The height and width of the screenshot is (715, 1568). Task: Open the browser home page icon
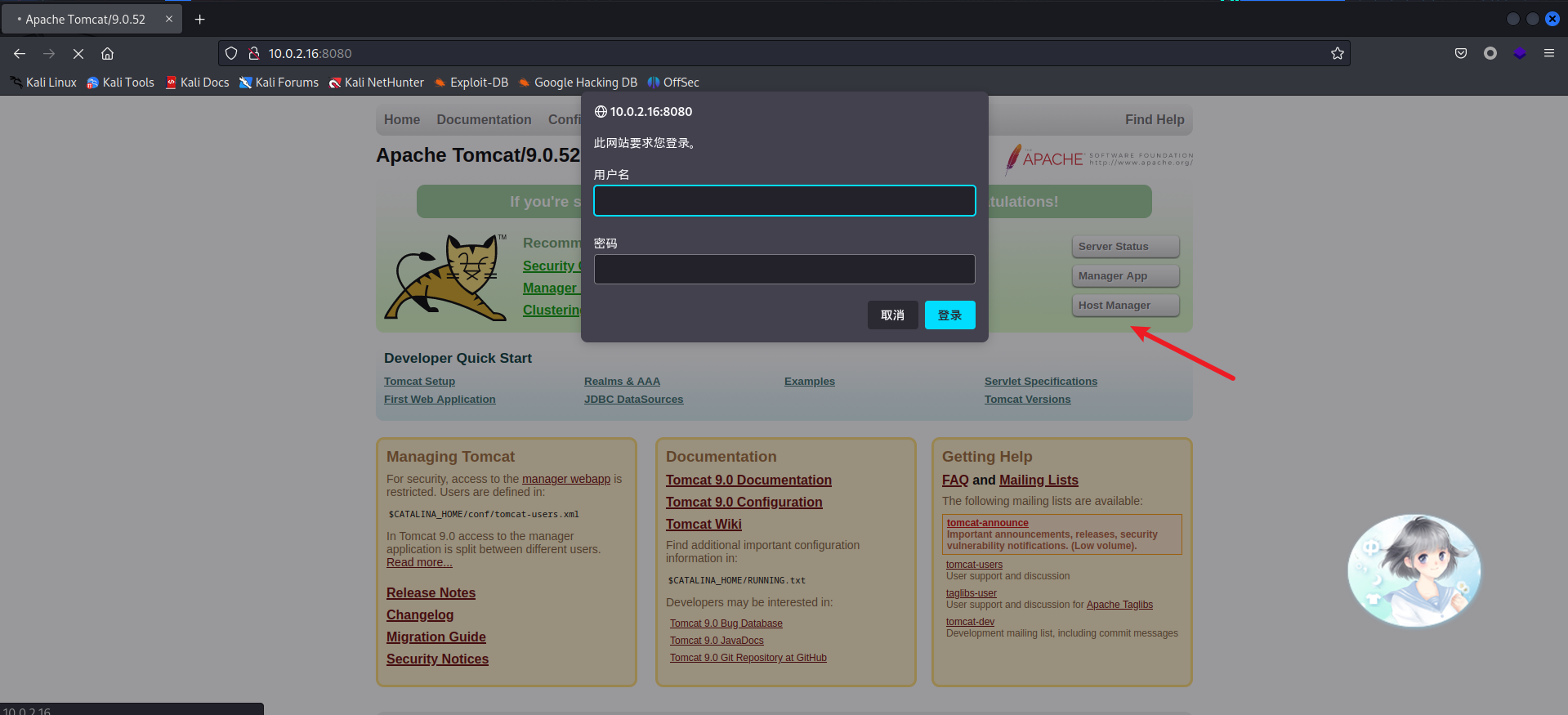tap(107, 53)
